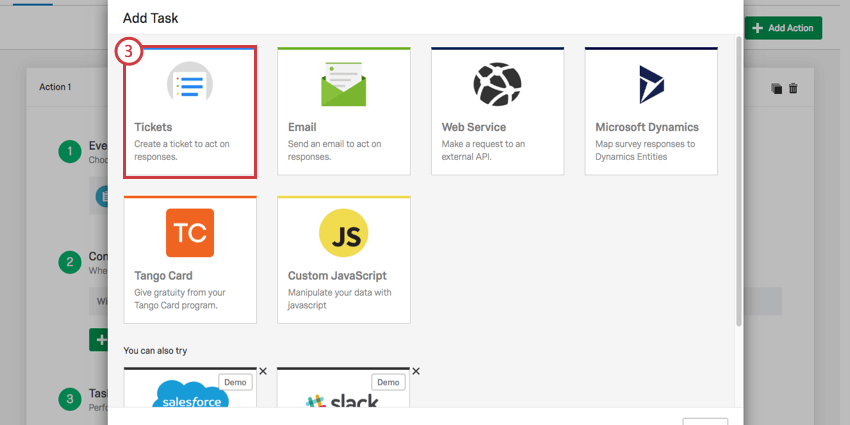Choose the Custom JavaScript task card
The image size is (850, 425).
(x=344, y=260)
